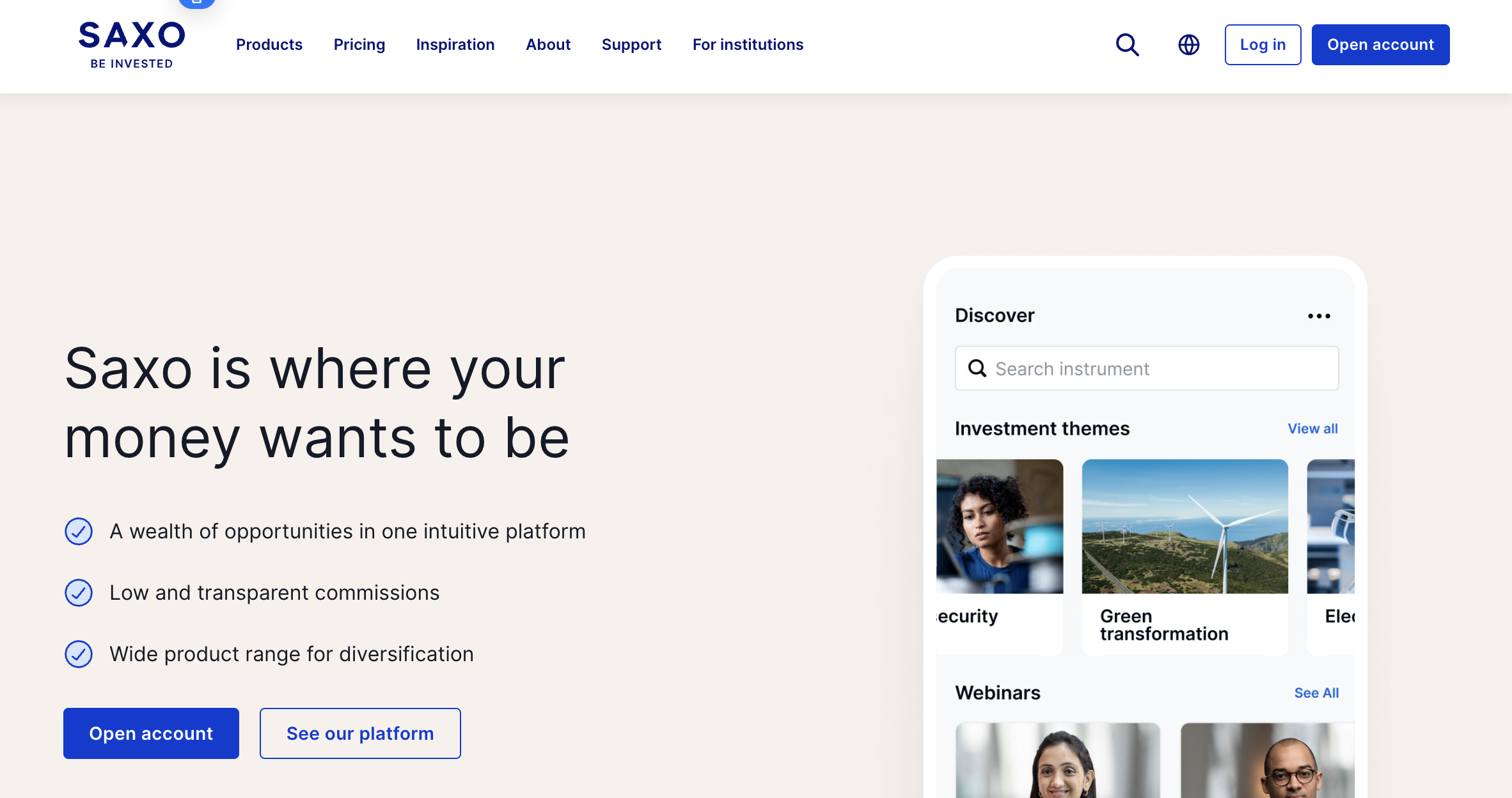Click the text A wealth of opportunities in one intuitive platform

click(x=347, y=531)
